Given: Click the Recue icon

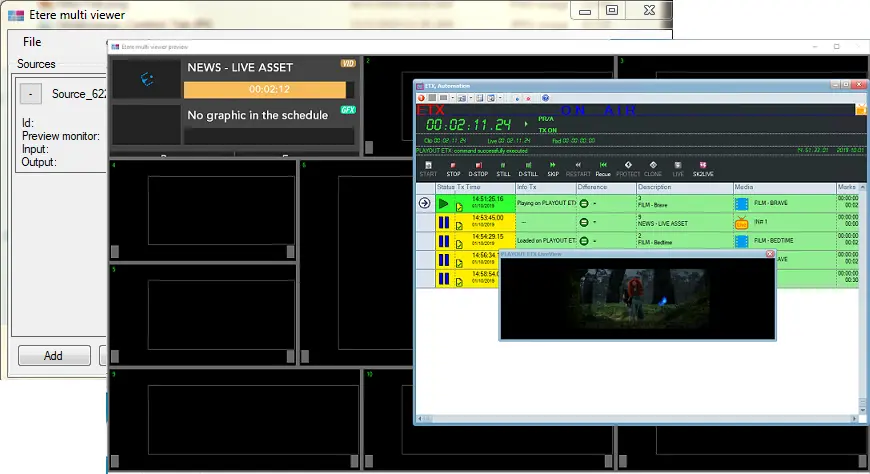Looking at the screenshot, I should tap(603, 167).
